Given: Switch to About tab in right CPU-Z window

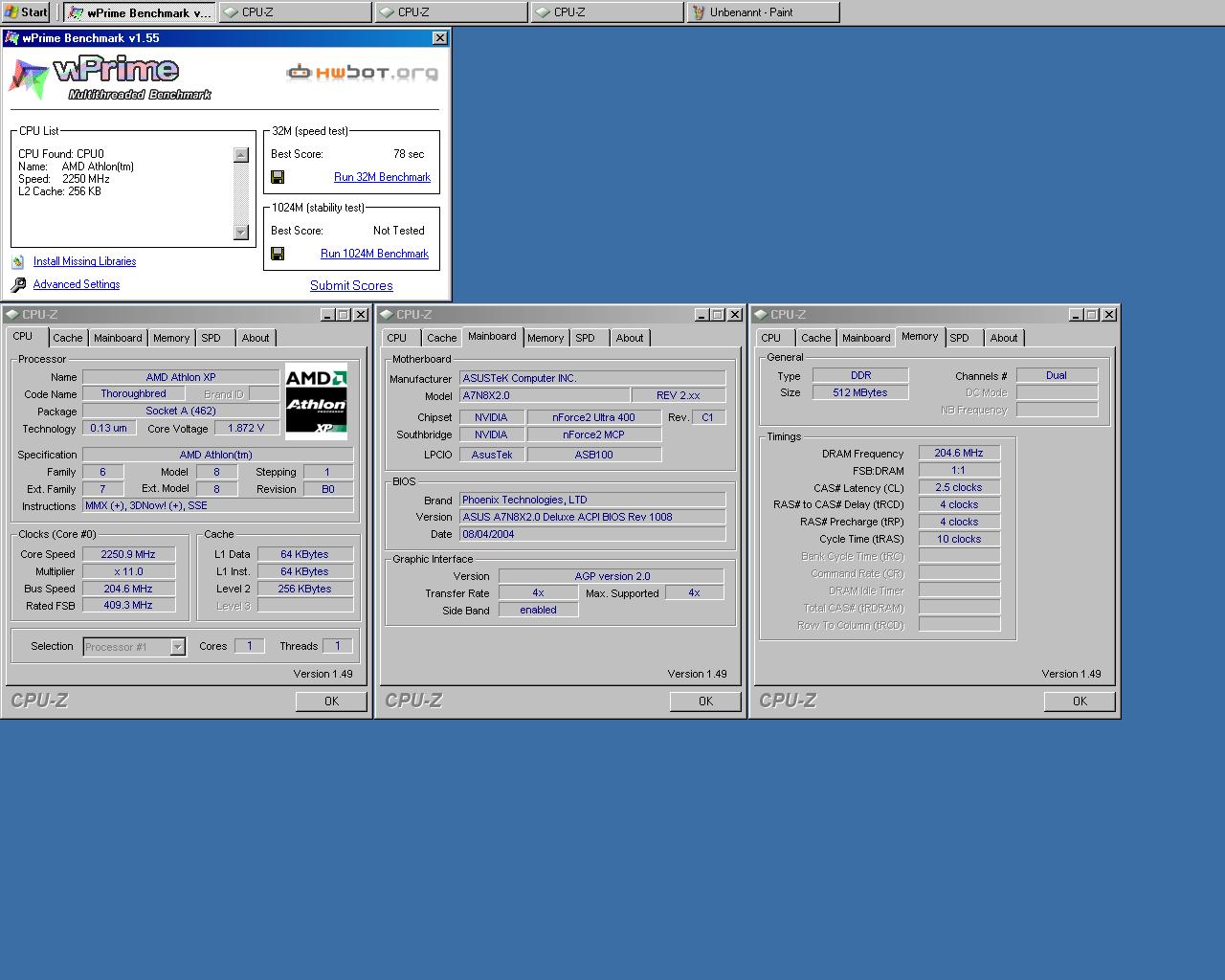Looking at the screenshot, I should (x=1004, y=338).
